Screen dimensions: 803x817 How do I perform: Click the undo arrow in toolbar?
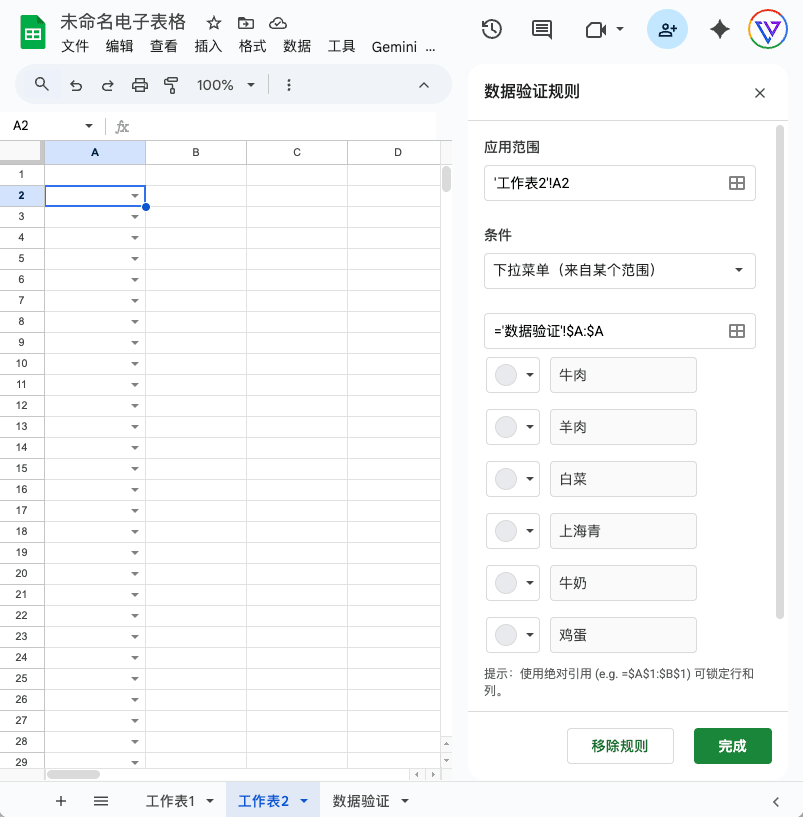(x=75, y=85)
